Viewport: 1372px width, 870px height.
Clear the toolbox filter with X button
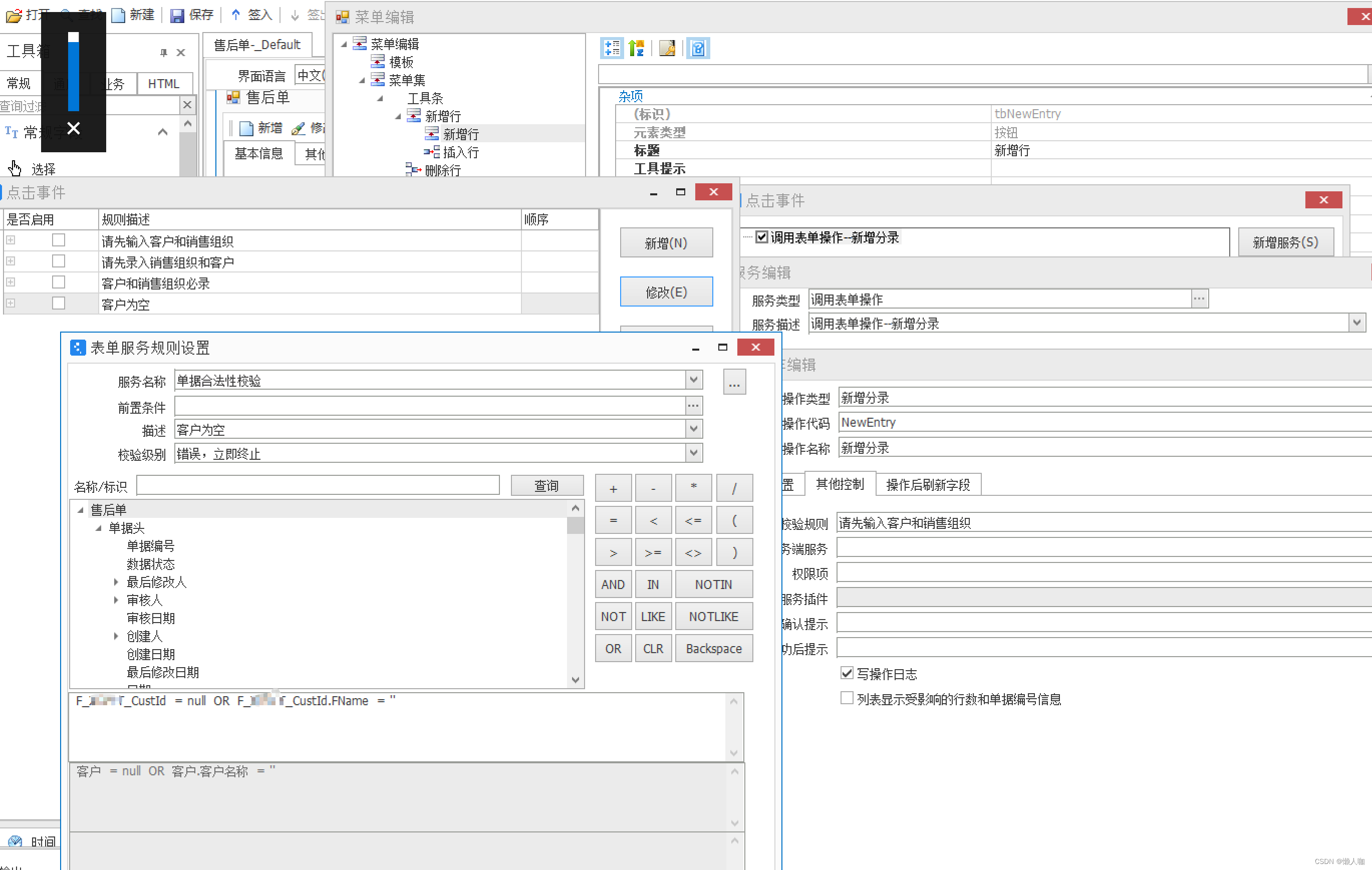point(187,105)
